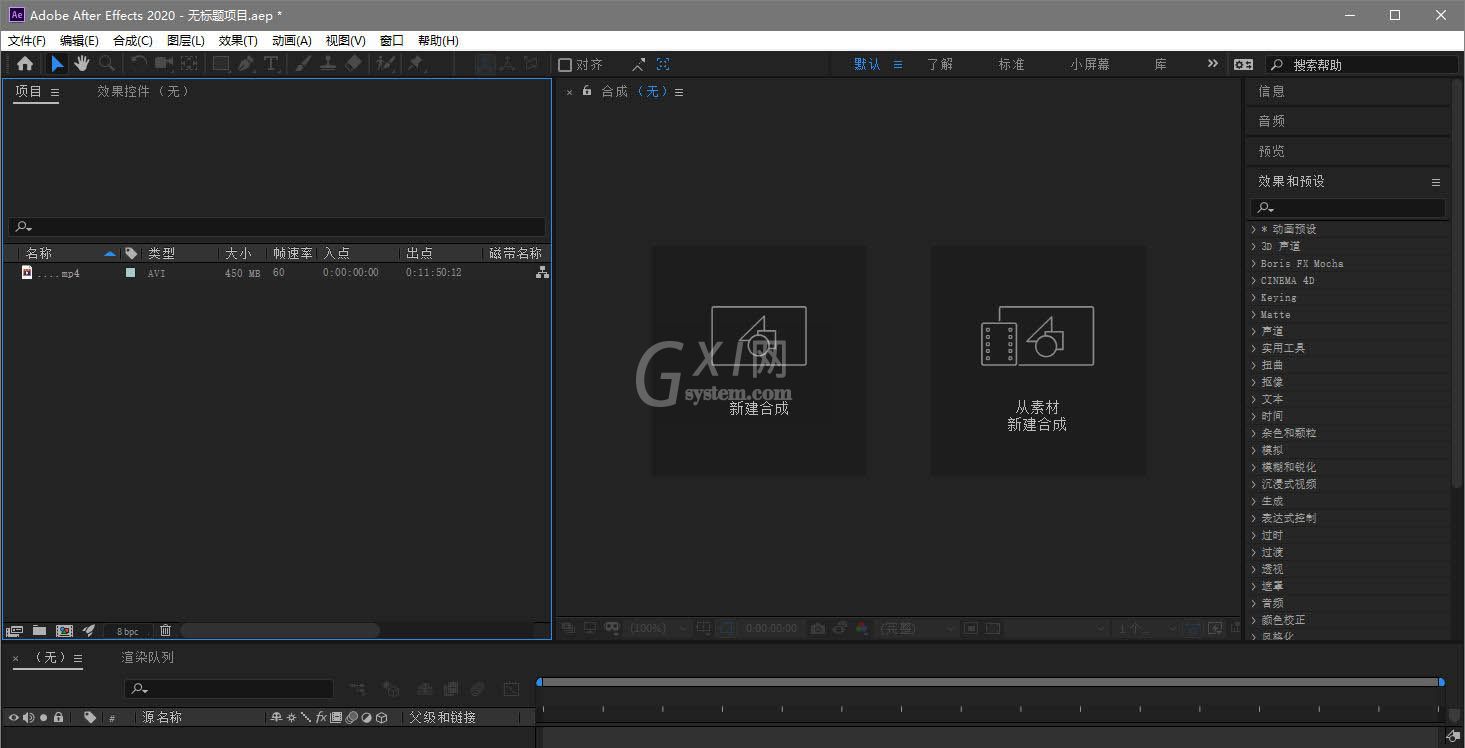1465x748 pixels.
Task: Expand the 动画预设 effects category
Action: tap(1254, 229)
